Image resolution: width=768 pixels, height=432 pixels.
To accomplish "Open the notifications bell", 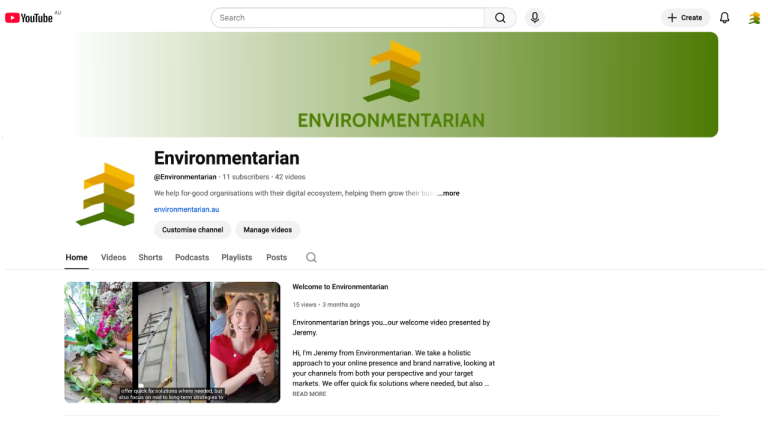I will tap(724, 18).
